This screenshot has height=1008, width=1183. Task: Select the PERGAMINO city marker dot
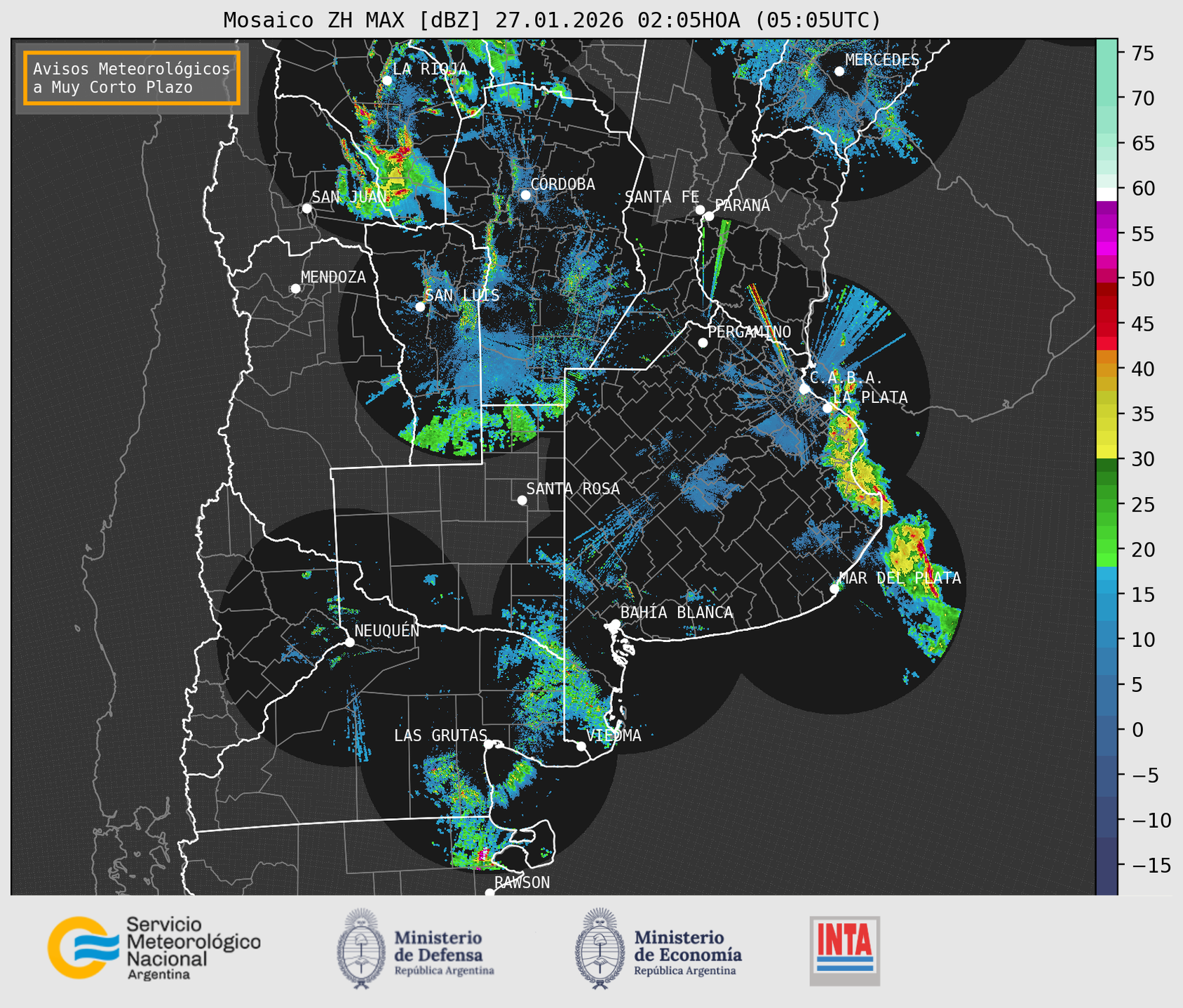point(703,343)
